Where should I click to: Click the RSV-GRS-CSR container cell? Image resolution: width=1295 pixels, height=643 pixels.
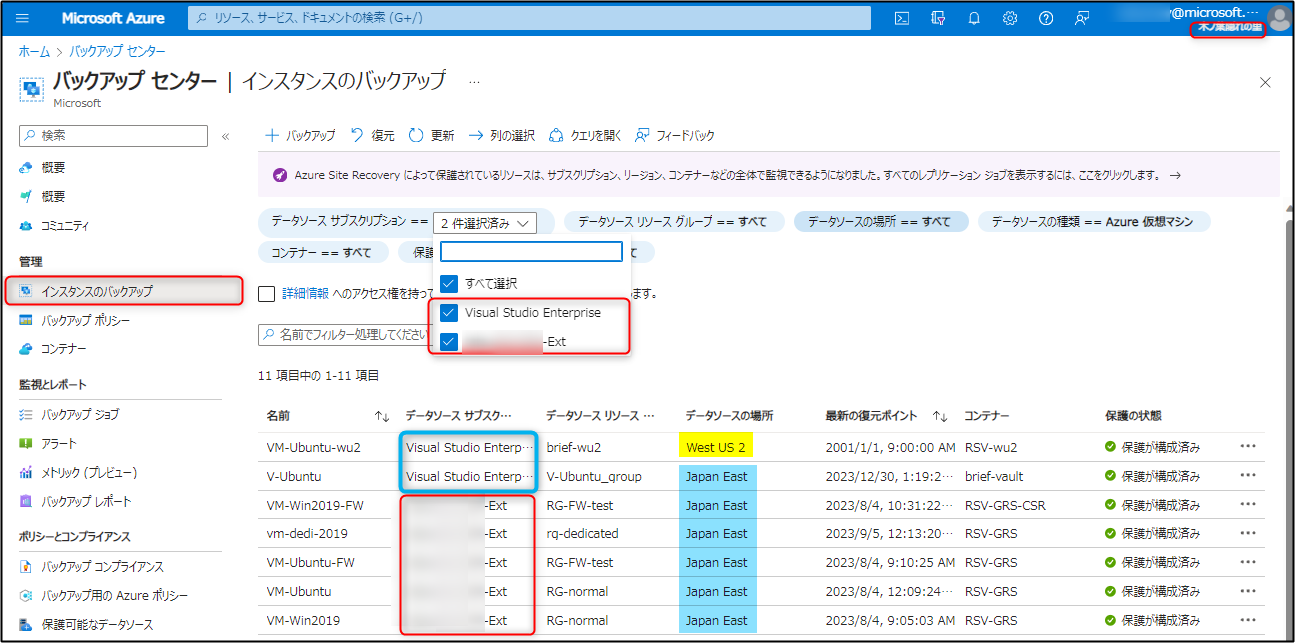pyautogui.click(x=1004, y=505)
